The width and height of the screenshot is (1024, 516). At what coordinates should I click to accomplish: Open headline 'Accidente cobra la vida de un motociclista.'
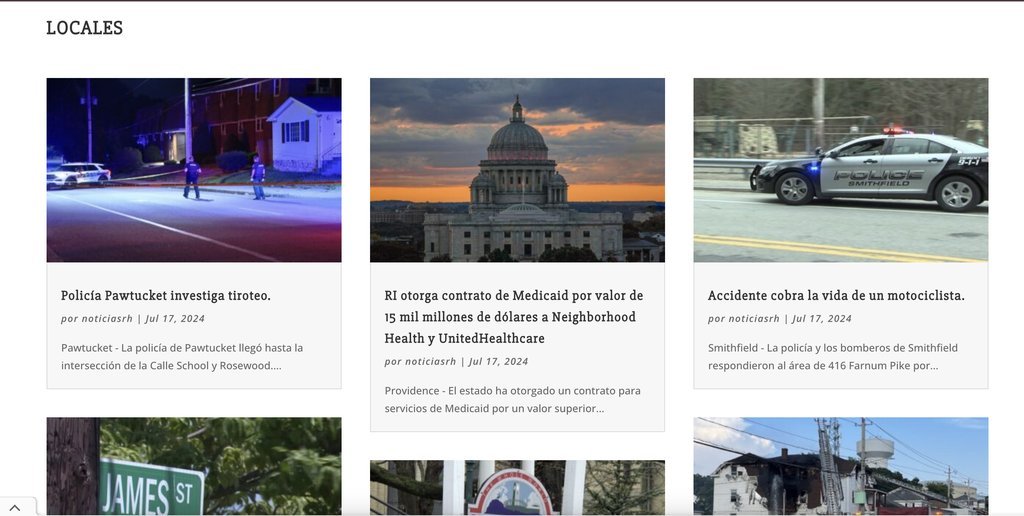coord(836,295)
